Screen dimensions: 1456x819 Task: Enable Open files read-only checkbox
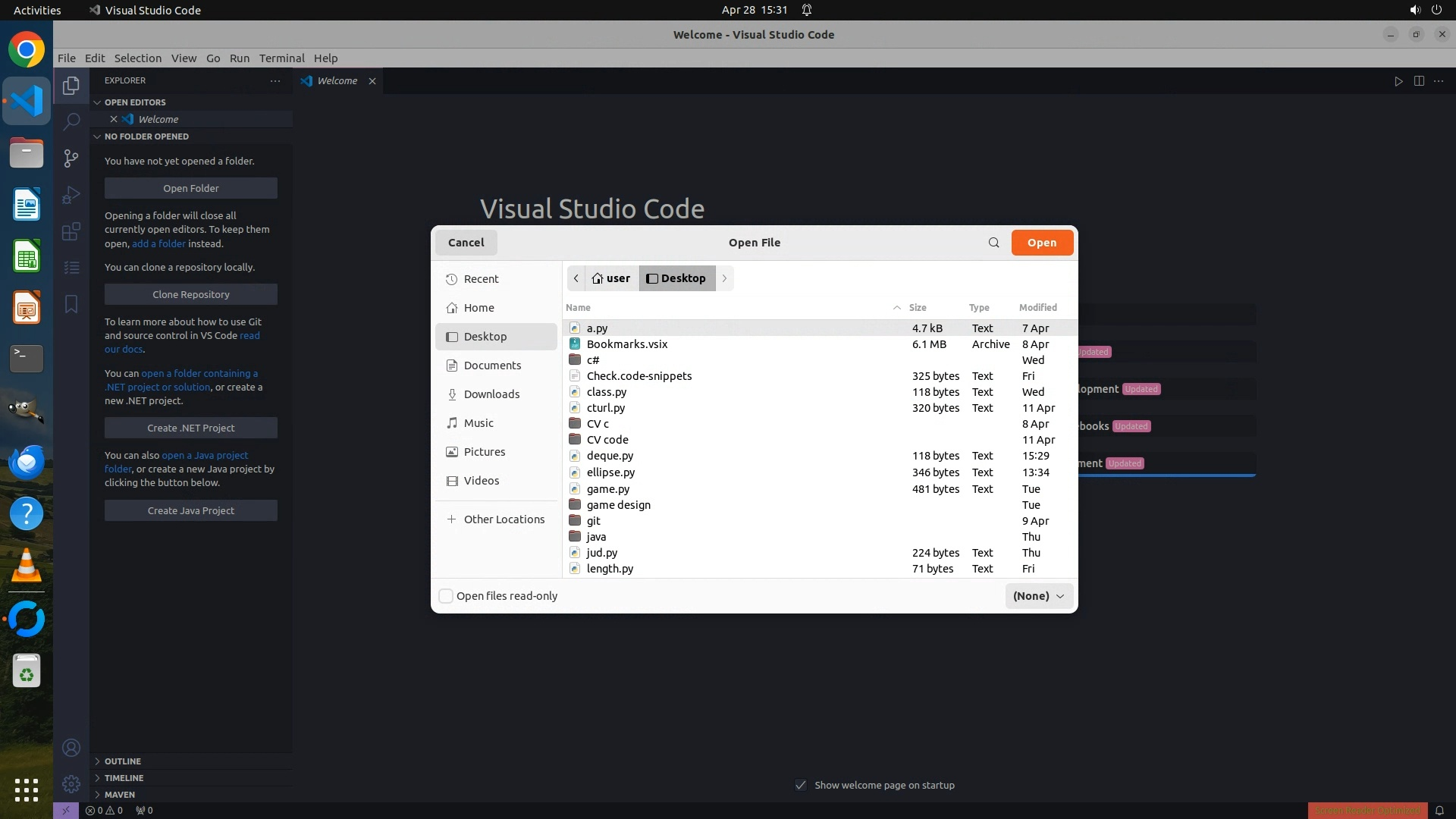(446, 596)
